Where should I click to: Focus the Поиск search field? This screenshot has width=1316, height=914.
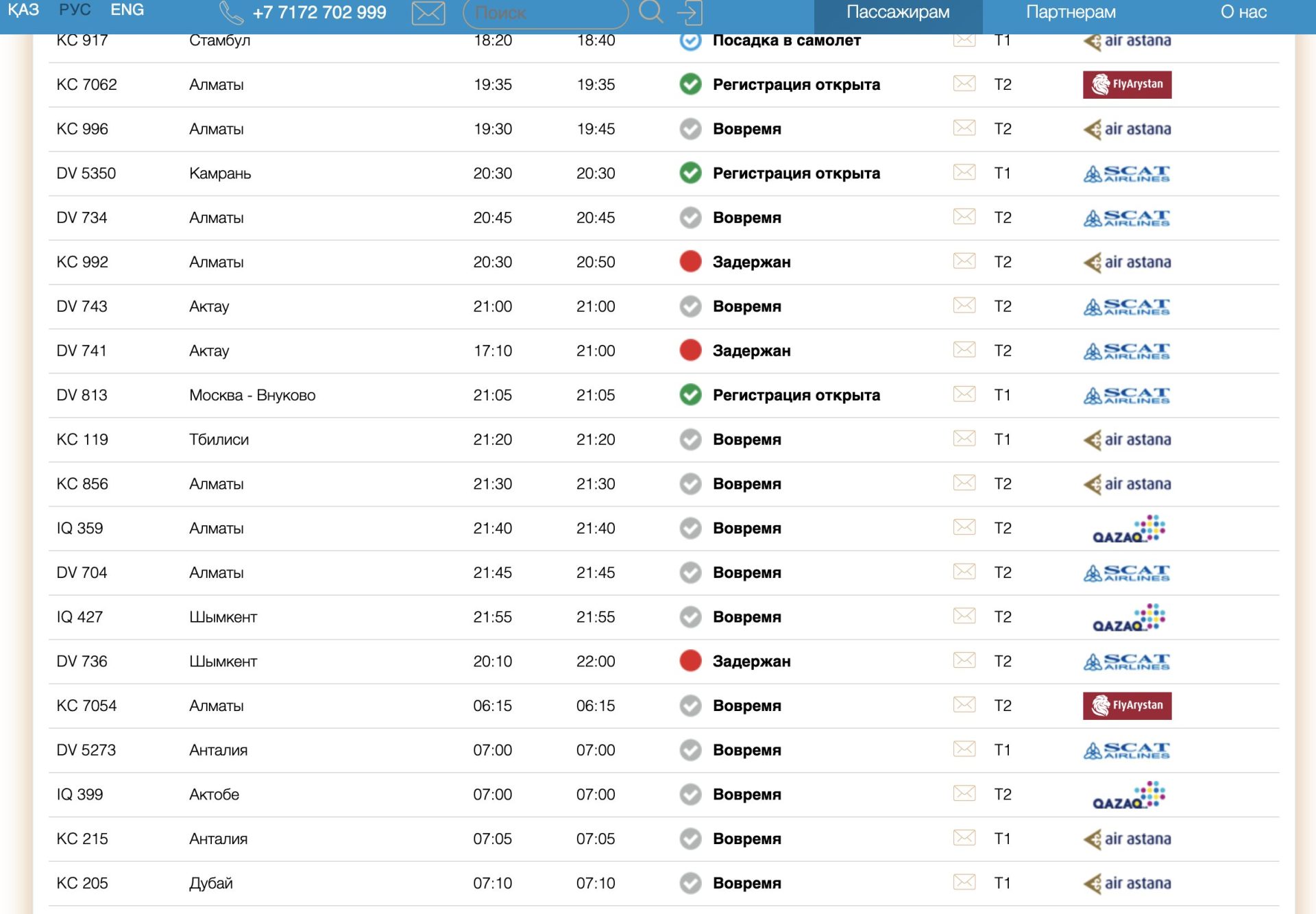coord(545,13)
